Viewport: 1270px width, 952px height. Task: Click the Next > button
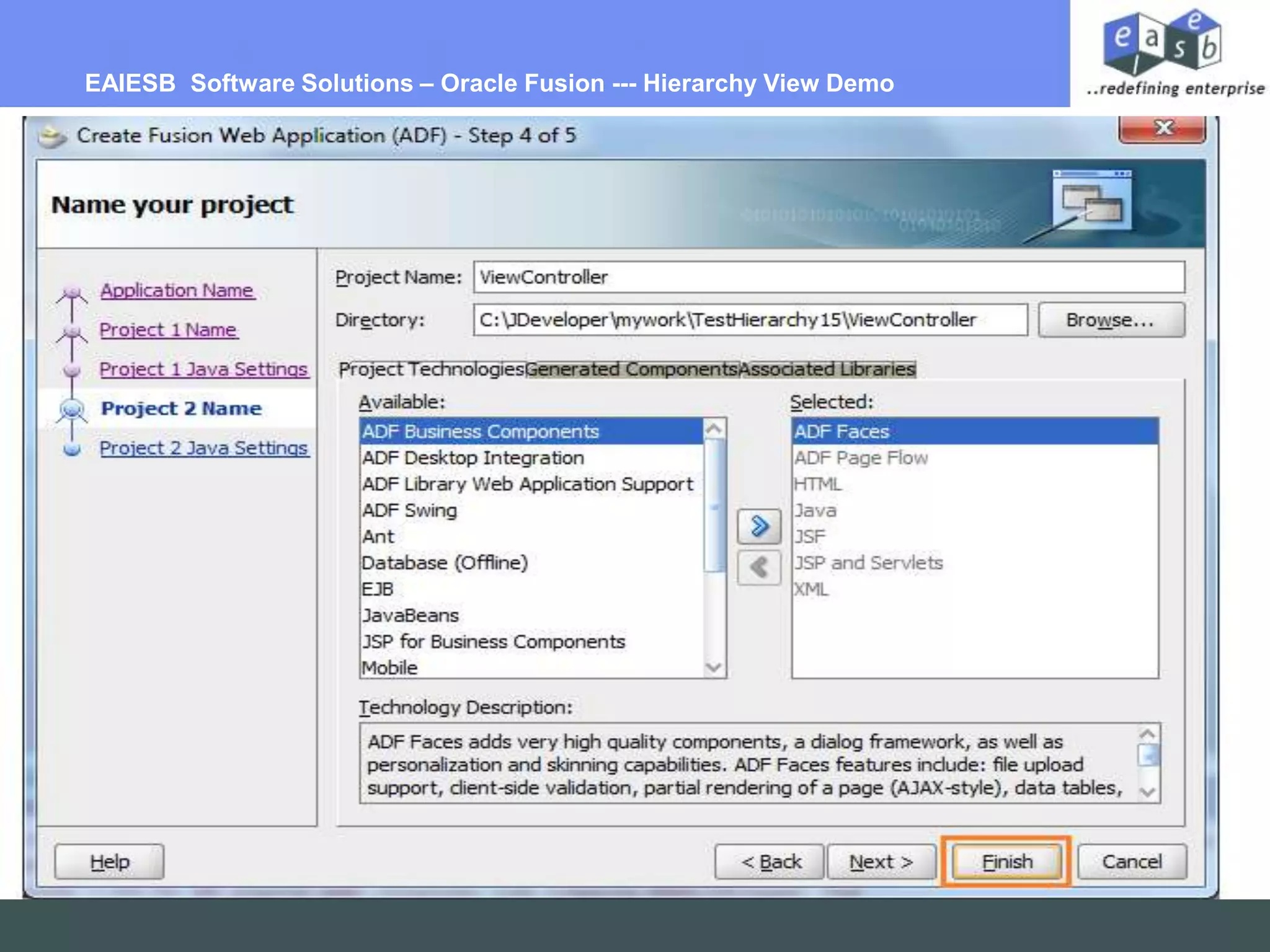coord(881,862)
